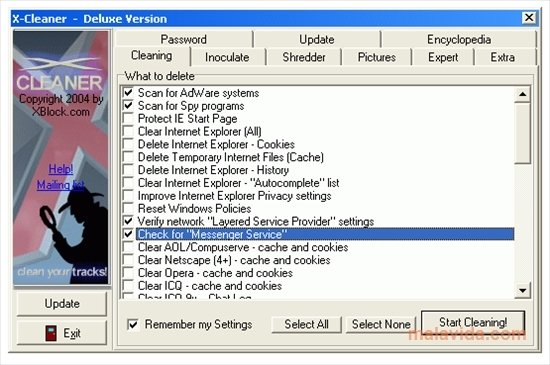Click the X-Cleaner detective logo banner

point(61,157)
